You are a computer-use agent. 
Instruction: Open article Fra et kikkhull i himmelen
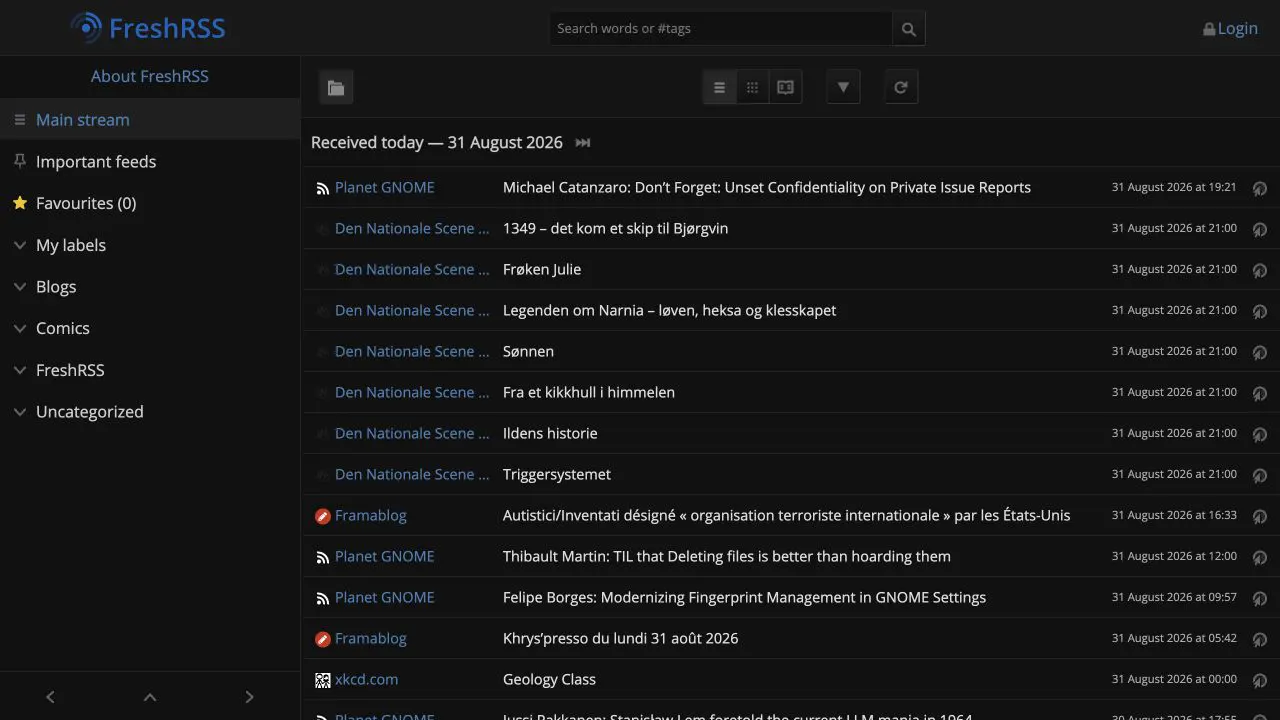pos(589,392)
